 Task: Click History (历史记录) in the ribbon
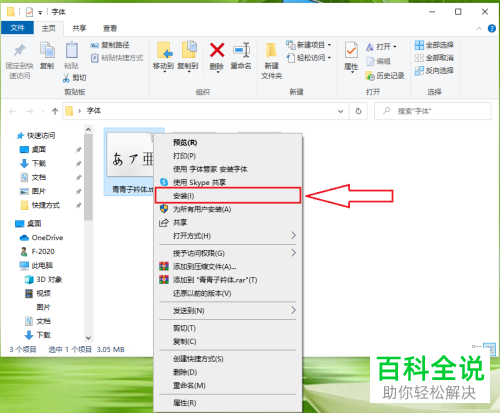pos(385,76)
